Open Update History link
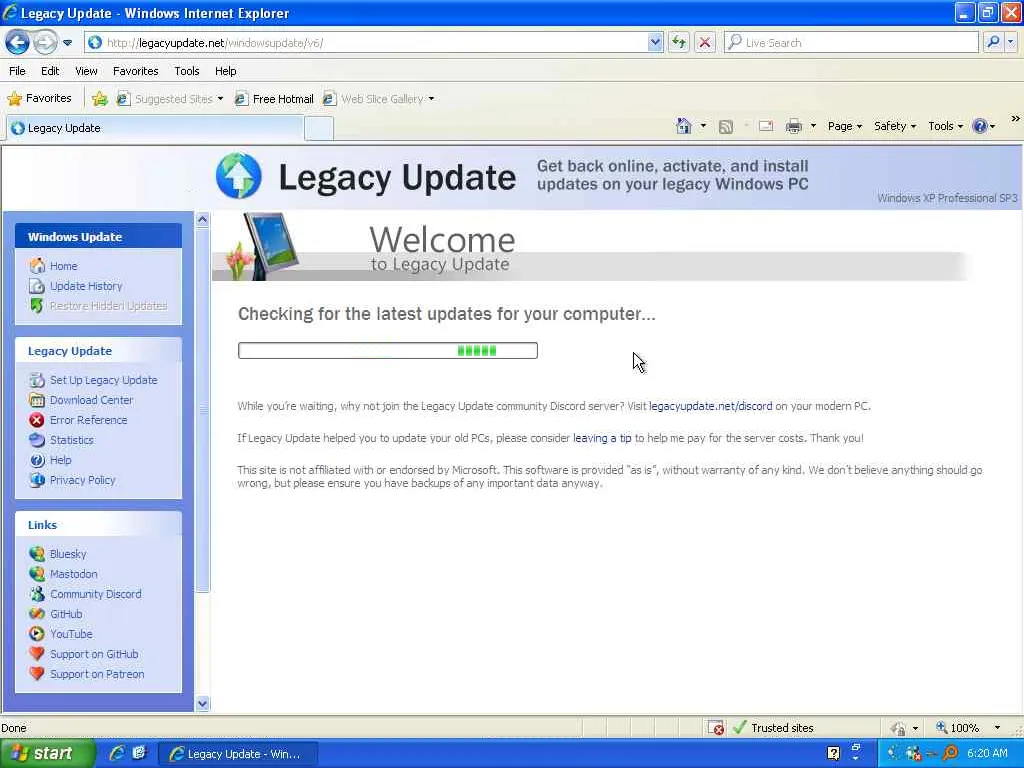1024x768 pixels. 86,286
